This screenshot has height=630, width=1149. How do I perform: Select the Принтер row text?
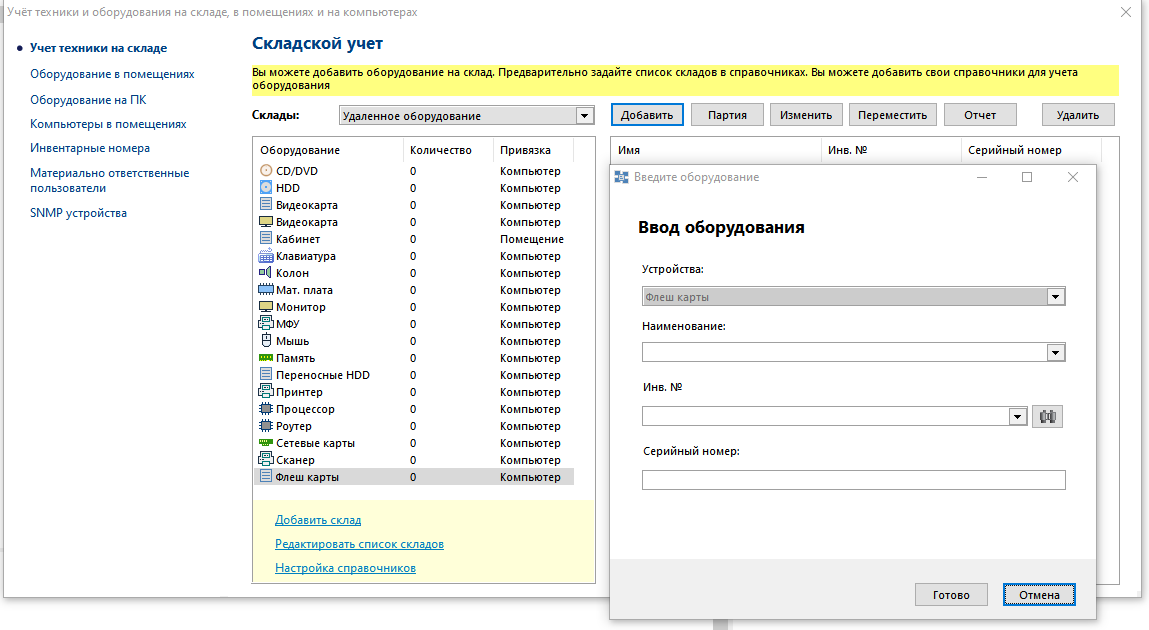pos(299,392)
